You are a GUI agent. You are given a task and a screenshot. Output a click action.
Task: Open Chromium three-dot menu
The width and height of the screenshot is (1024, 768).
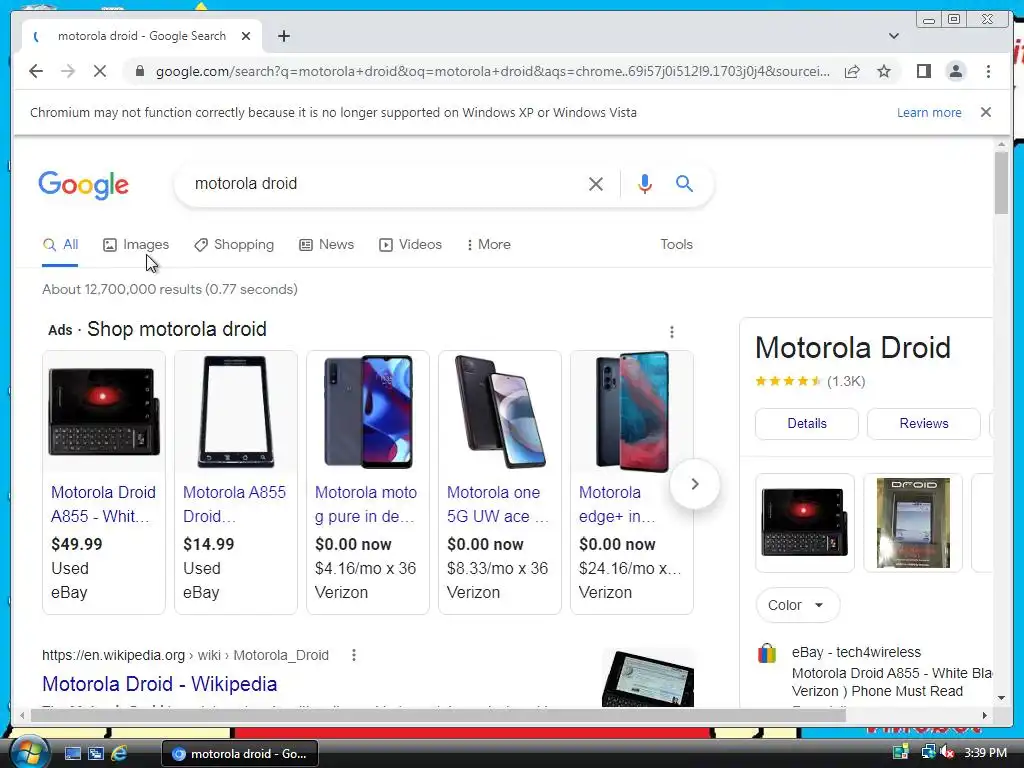tap(988, 71)
